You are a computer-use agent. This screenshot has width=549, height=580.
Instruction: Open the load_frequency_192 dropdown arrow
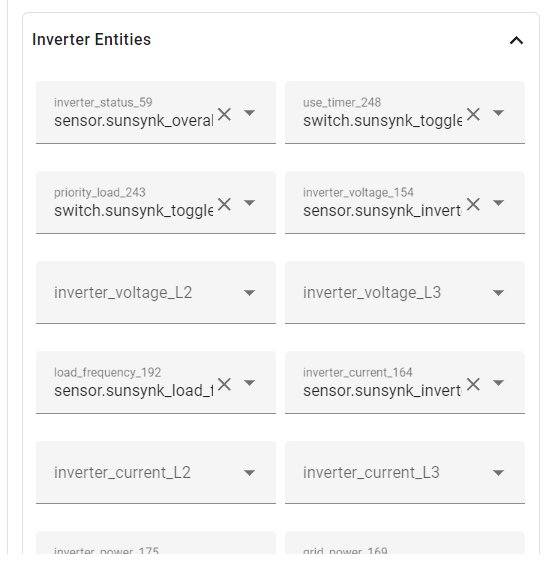(x=249, y=383)
